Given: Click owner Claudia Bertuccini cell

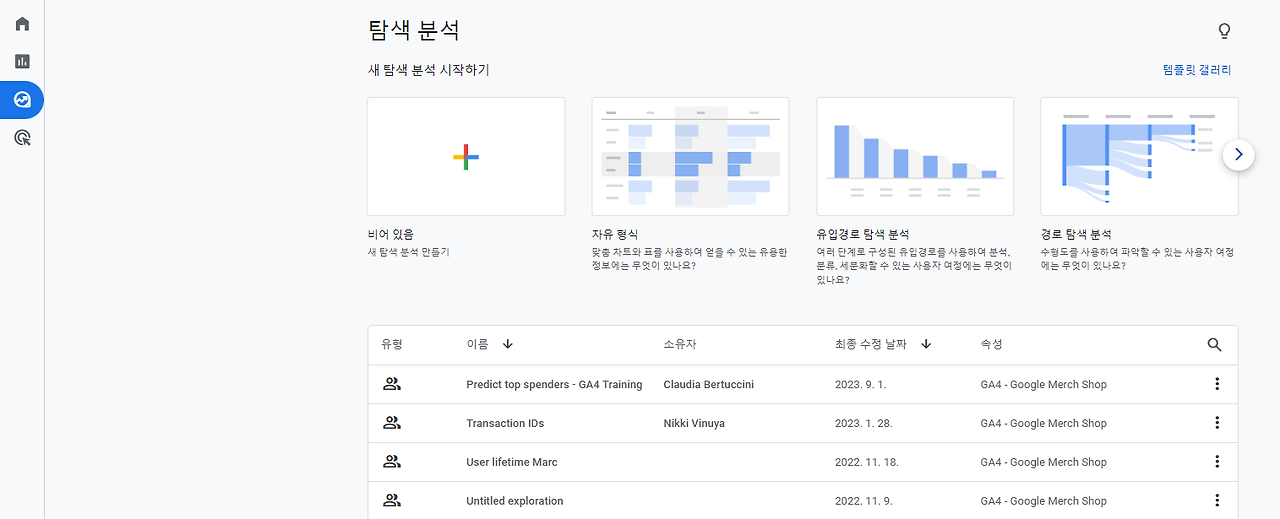Looking at the screenshot, I should 708,384.
